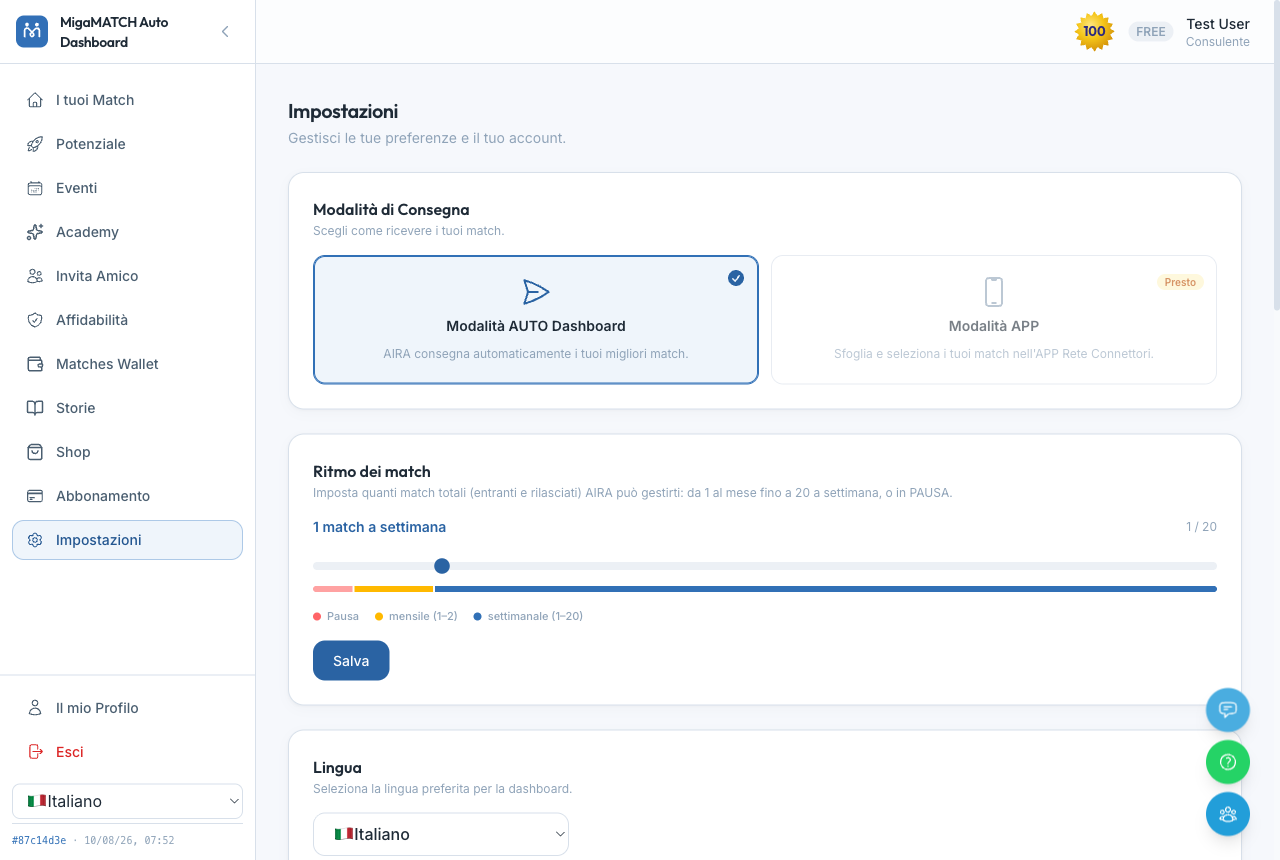Click the shield icon beside Affidabilità
The width and height of the screenshot is (1280, 860).
pyautogui.click(x=35, y=320)
